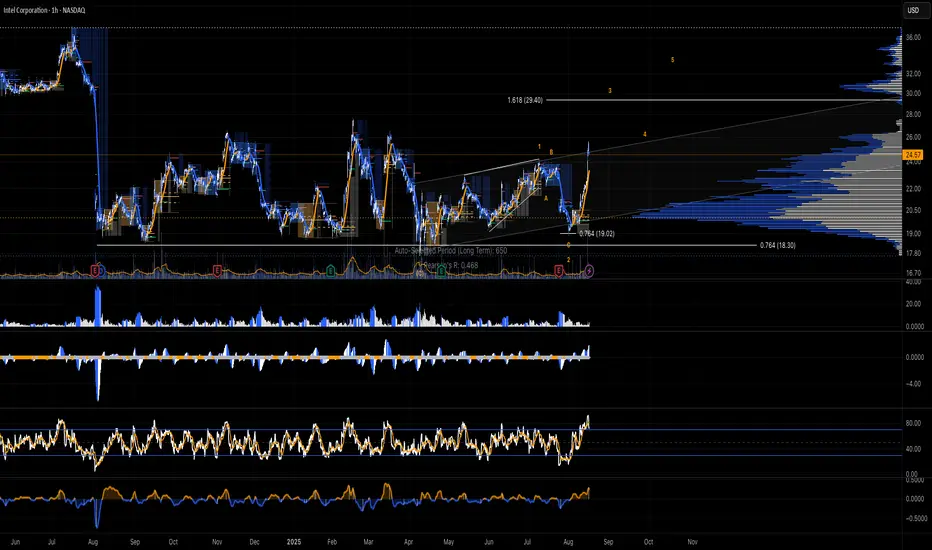The width and height of the screenshot is (932, 550).
Task: Click the red earnings marker near November 2024
Action: pyautogui.click(x=219, y=270)
